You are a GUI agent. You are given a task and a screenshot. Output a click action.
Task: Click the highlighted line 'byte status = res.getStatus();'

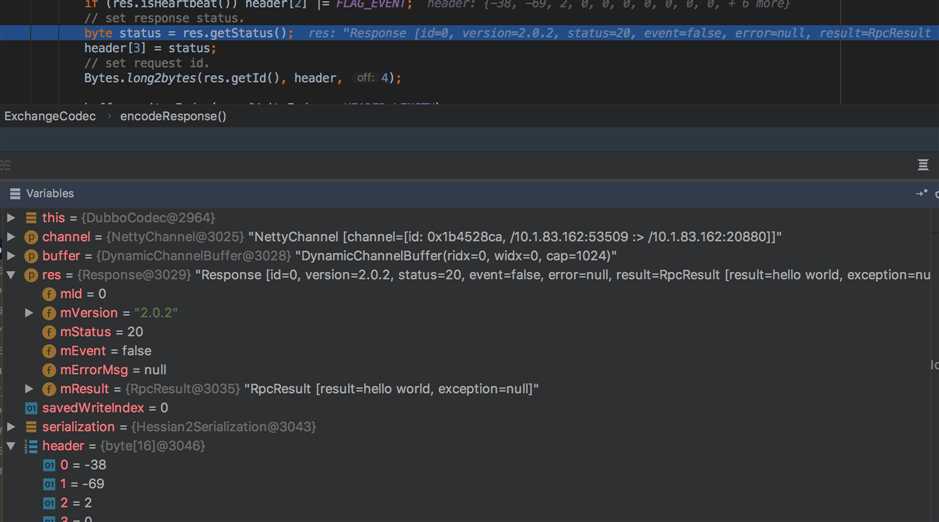(189, 33)
